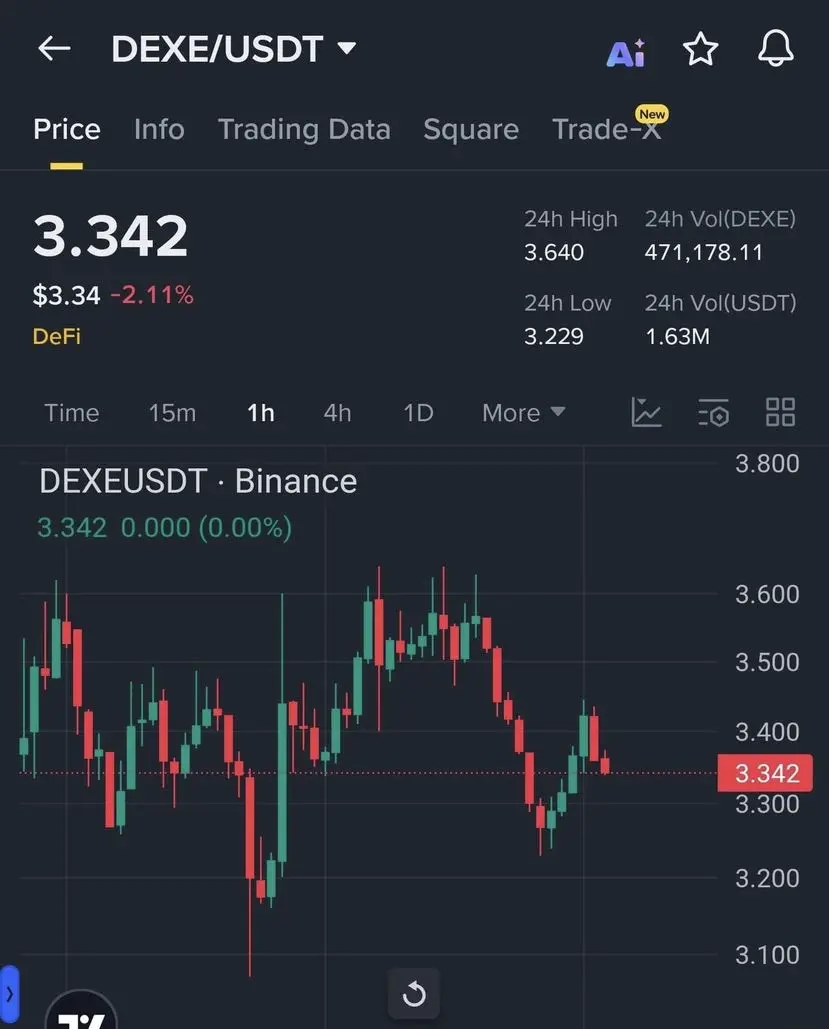Click the 3.342 current price label on axis
829x1029 pixels.
pos(765,773)
